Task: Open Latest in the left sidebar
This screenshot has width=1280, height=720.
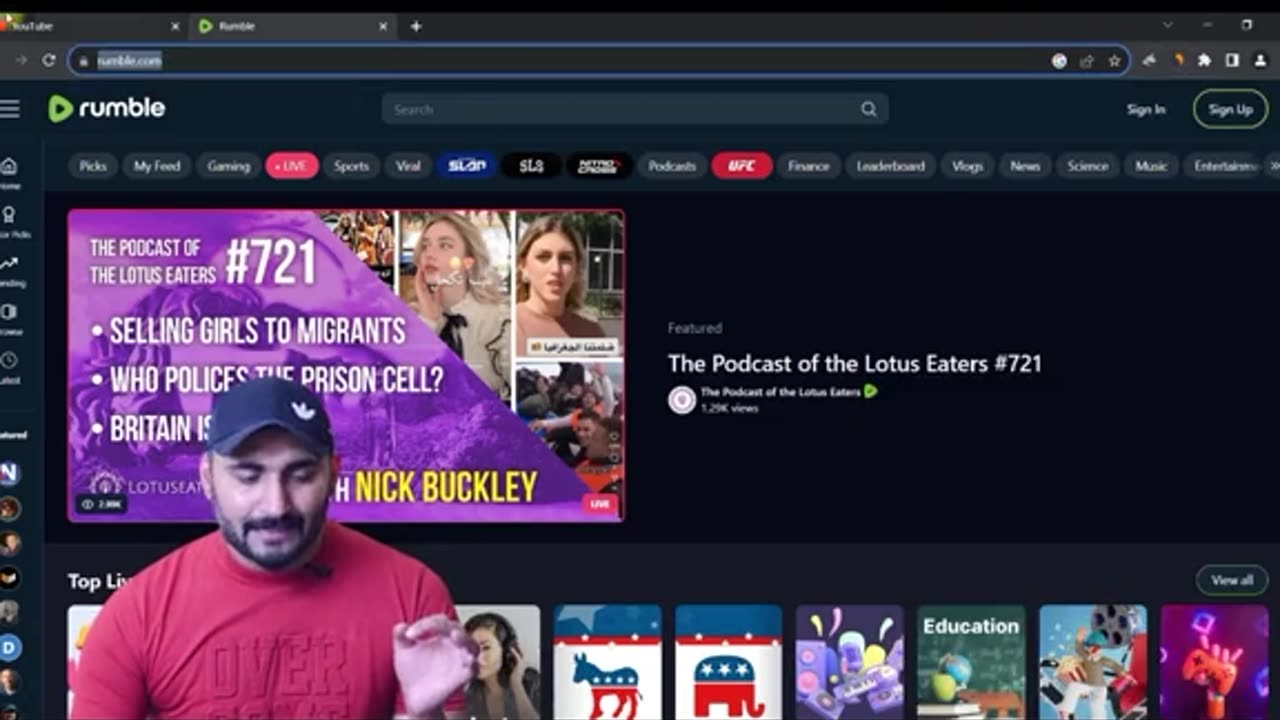Action: 10,367
